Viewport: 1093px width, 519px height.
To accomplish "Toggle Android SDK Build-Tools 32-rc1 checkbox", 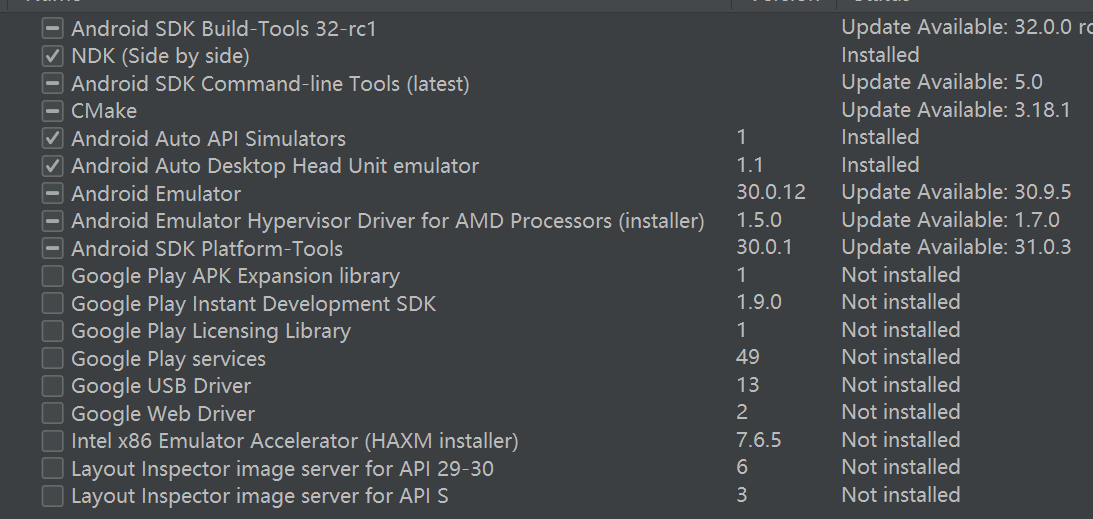I will 52,29.
